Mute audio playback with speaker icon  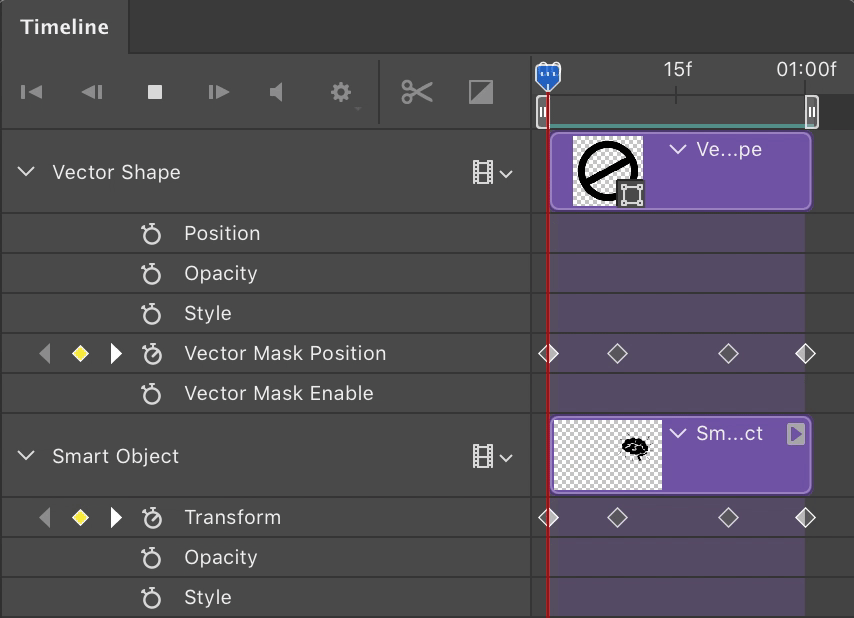point(277,92)
